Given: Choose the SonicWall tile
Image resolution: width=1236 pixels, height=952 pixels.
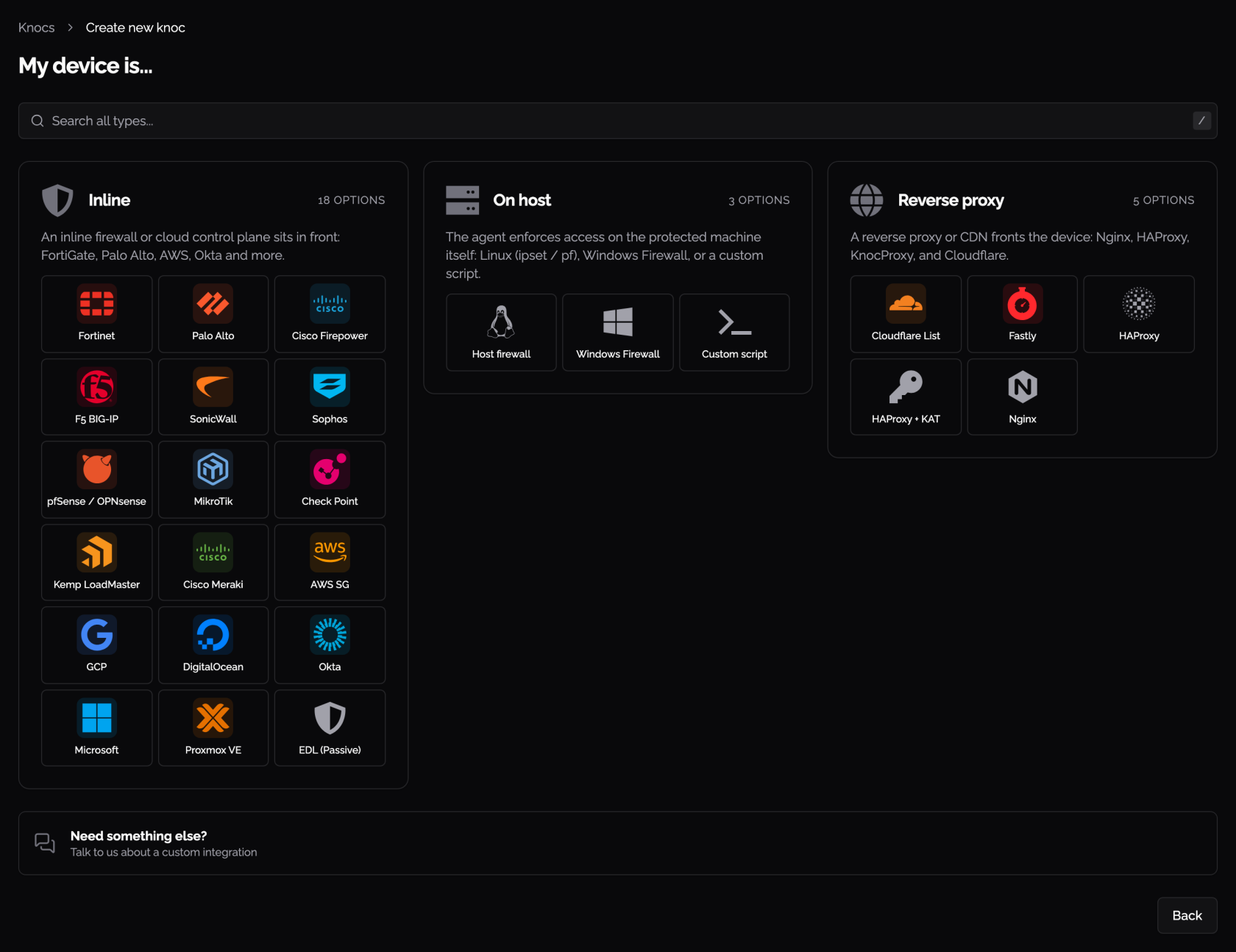Looking at the screenshot, I should 213,397.
